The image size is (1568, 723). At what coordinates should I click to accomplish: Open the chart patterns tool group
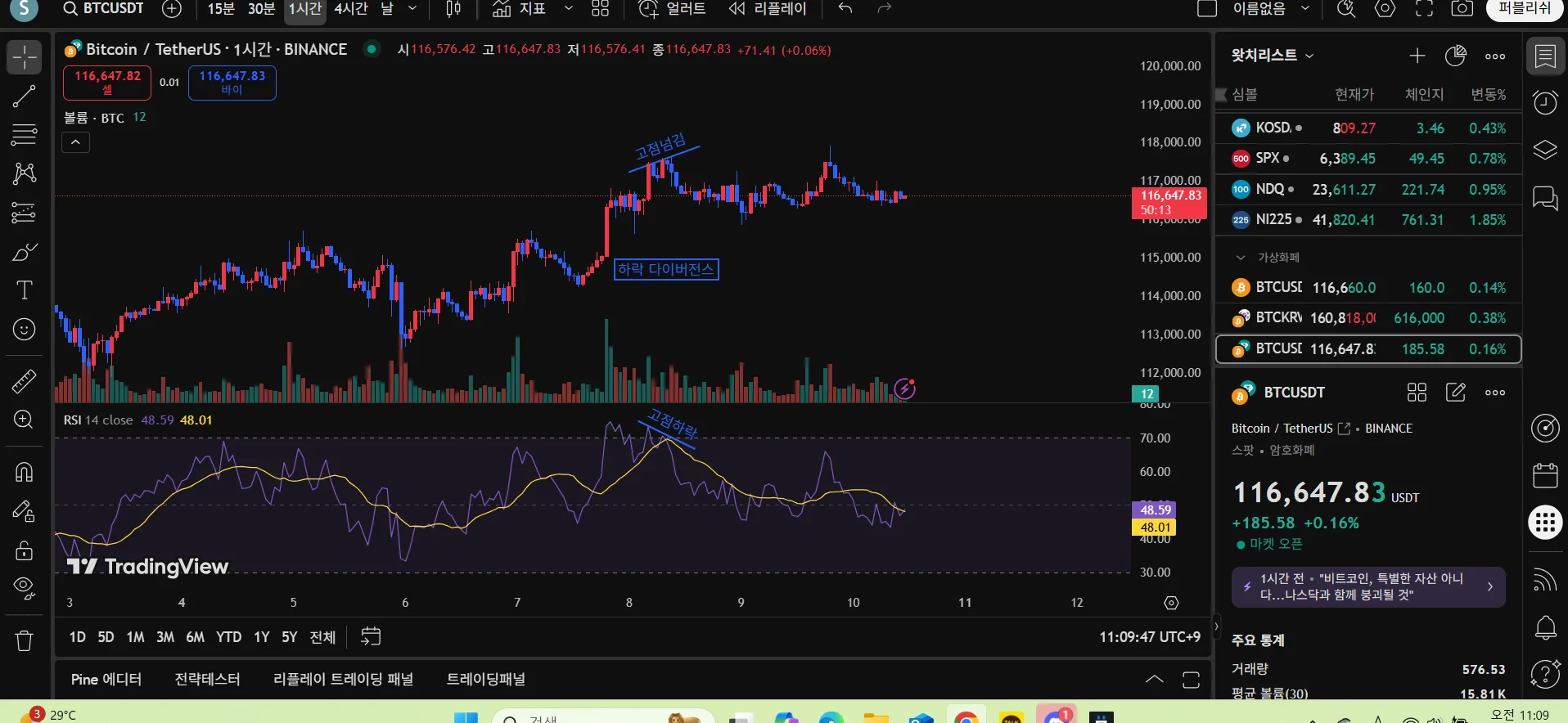[x=24, y=173]
